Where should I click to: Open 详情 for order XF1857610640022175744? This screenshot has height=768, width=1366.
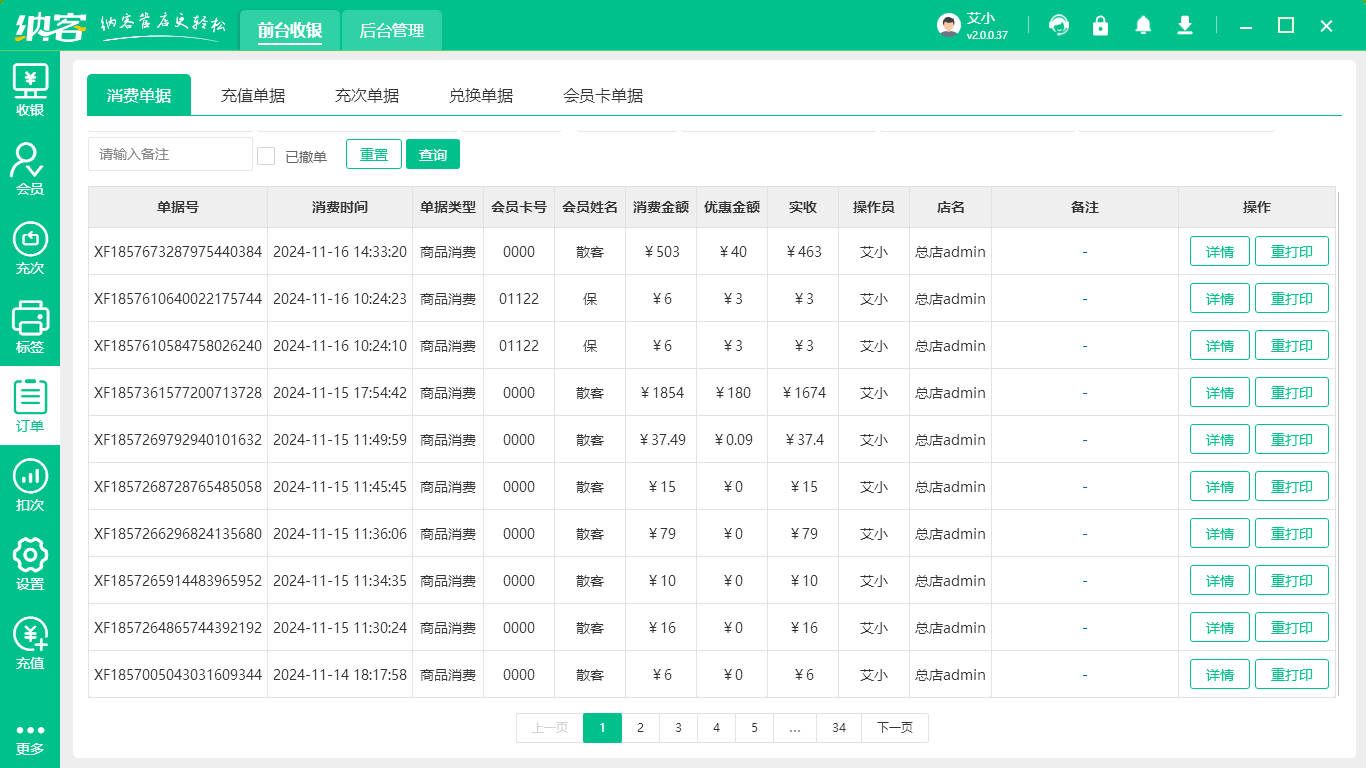point(1220,299)
